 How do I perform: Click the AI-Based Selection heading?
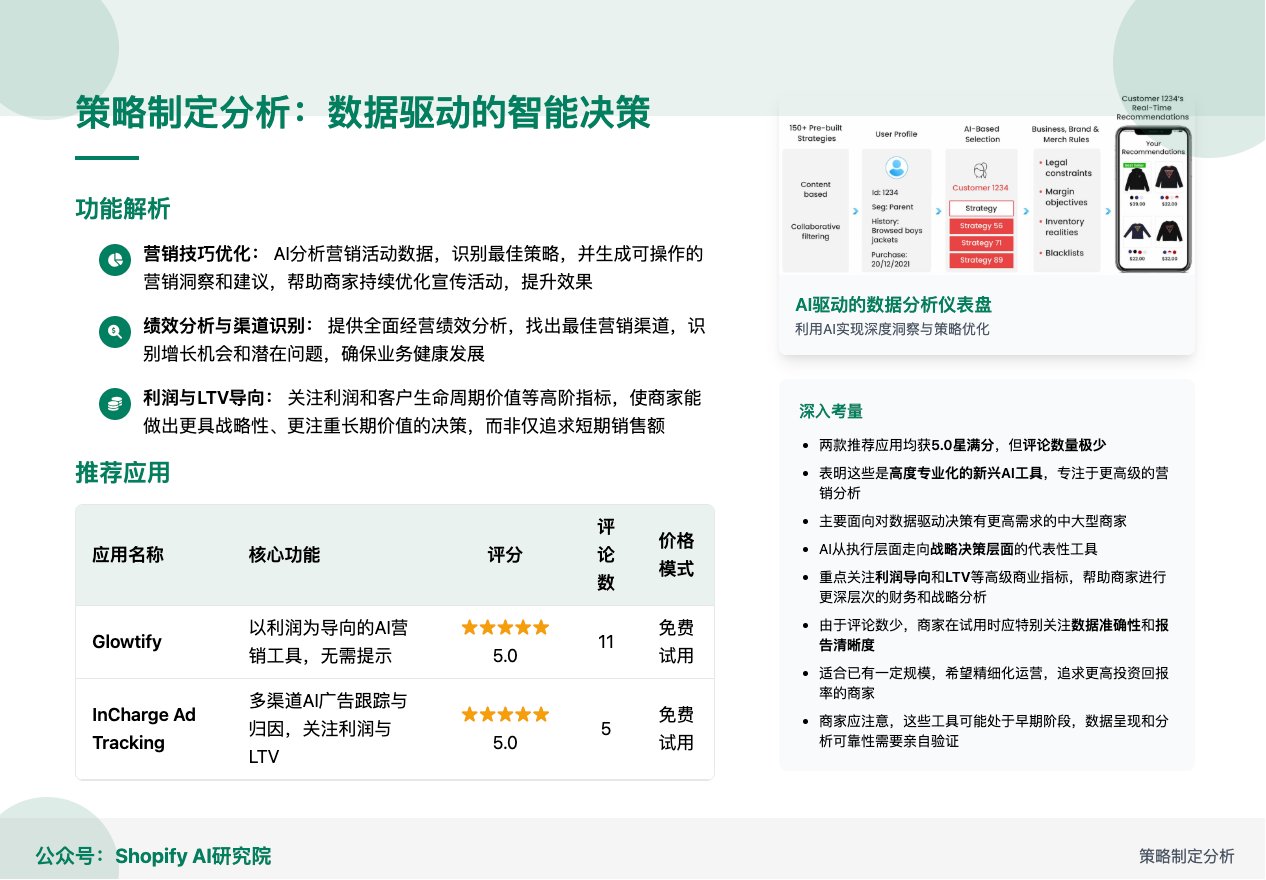pyautogui.click(x=981, y=134)
